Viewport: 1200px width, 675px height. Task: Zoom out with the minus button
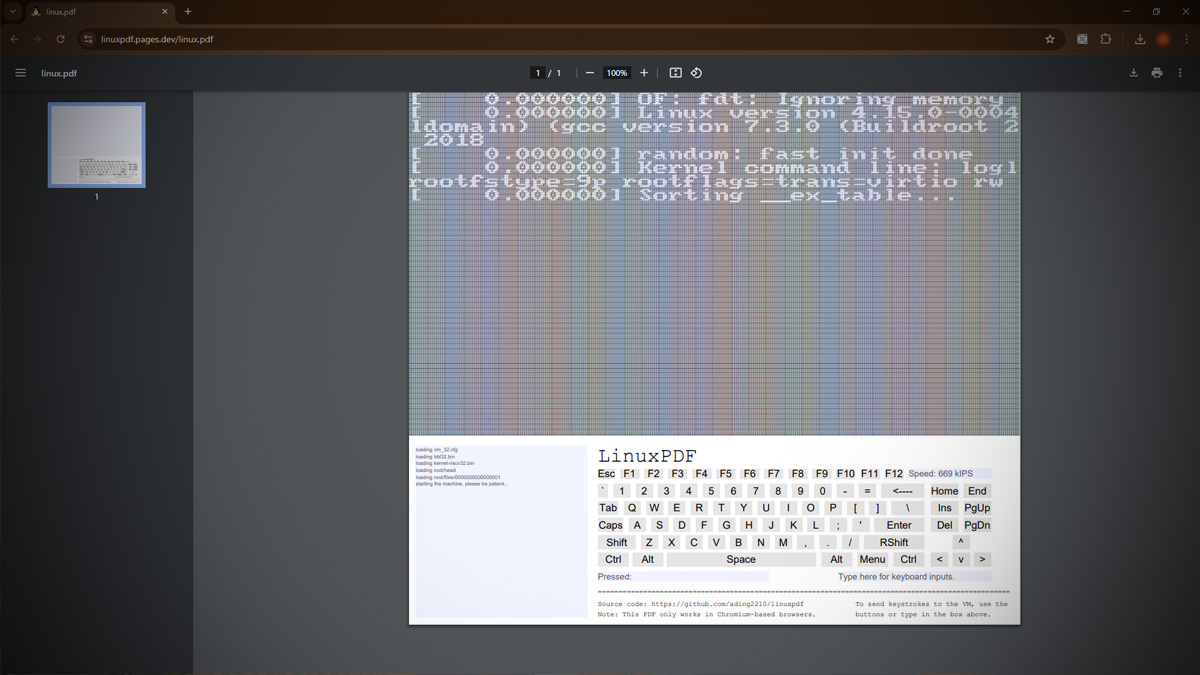coord(590,73)
